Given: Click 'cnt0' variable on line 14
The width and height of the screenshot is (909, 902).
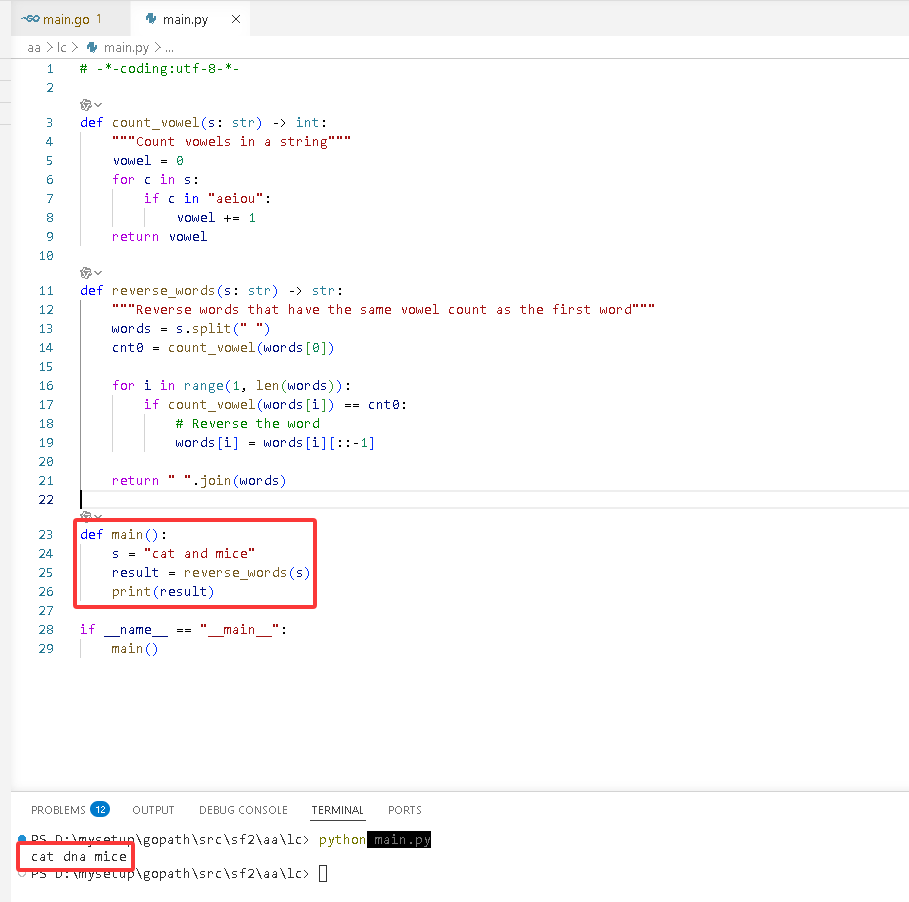Looking at the screenshot, I should tap(128, 348).
